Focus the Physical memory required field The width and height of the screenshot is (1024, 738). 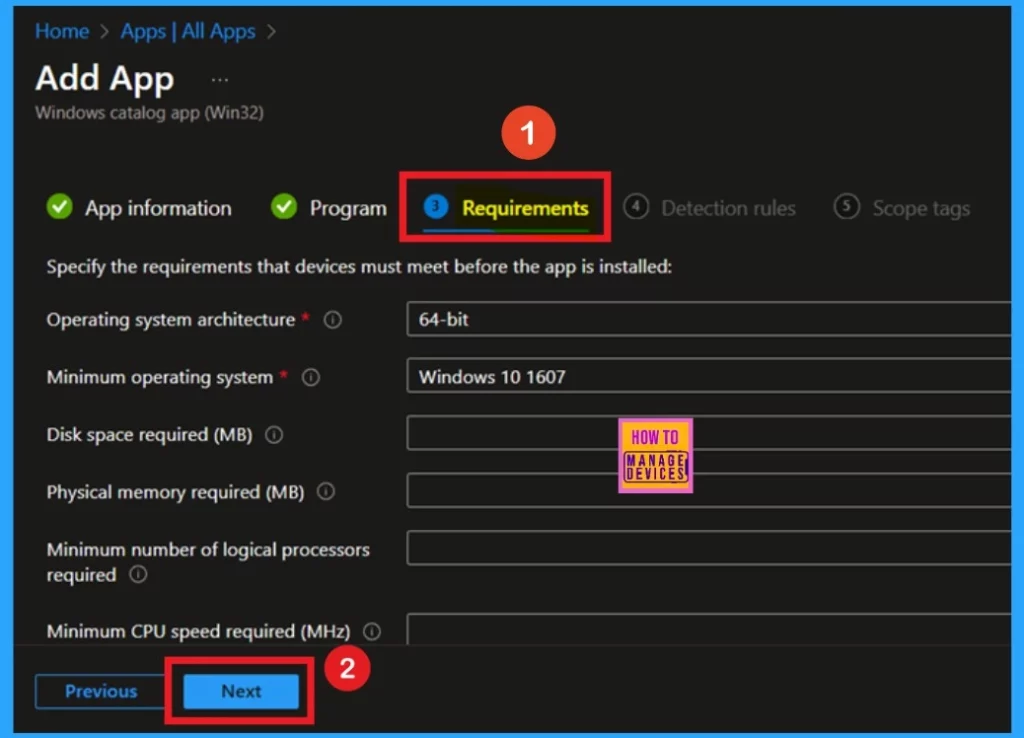tap(708, 490)
